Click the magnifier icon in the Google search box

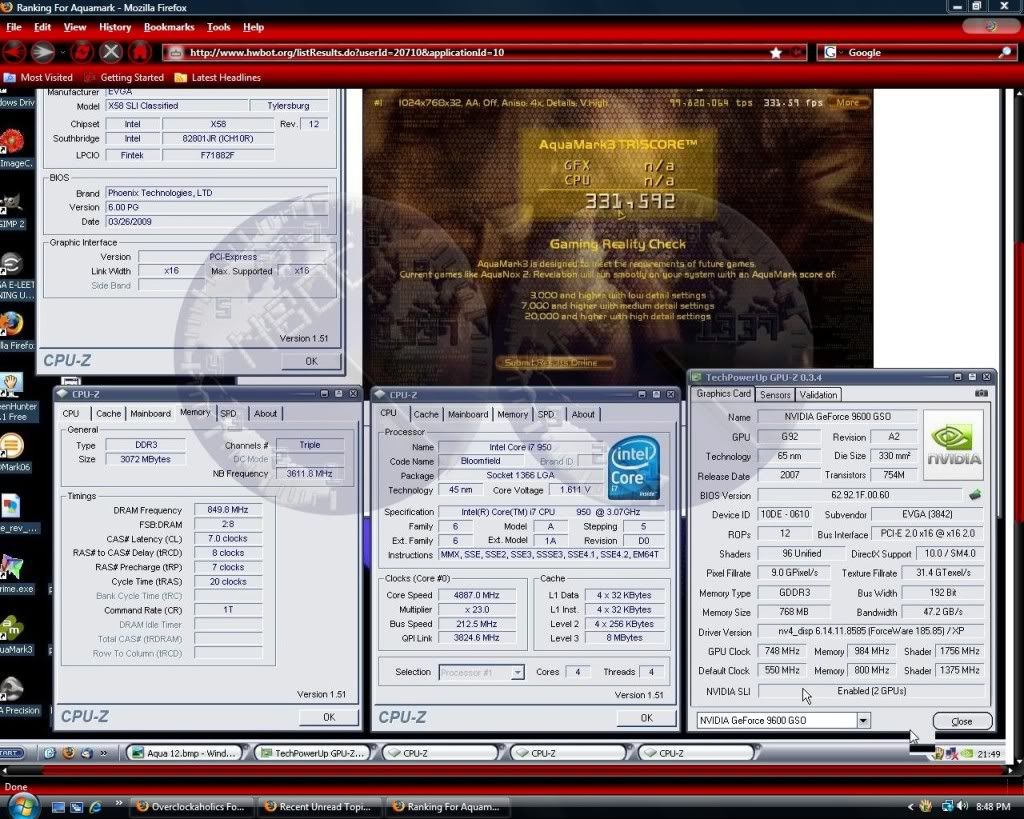tap(1005, 52)
